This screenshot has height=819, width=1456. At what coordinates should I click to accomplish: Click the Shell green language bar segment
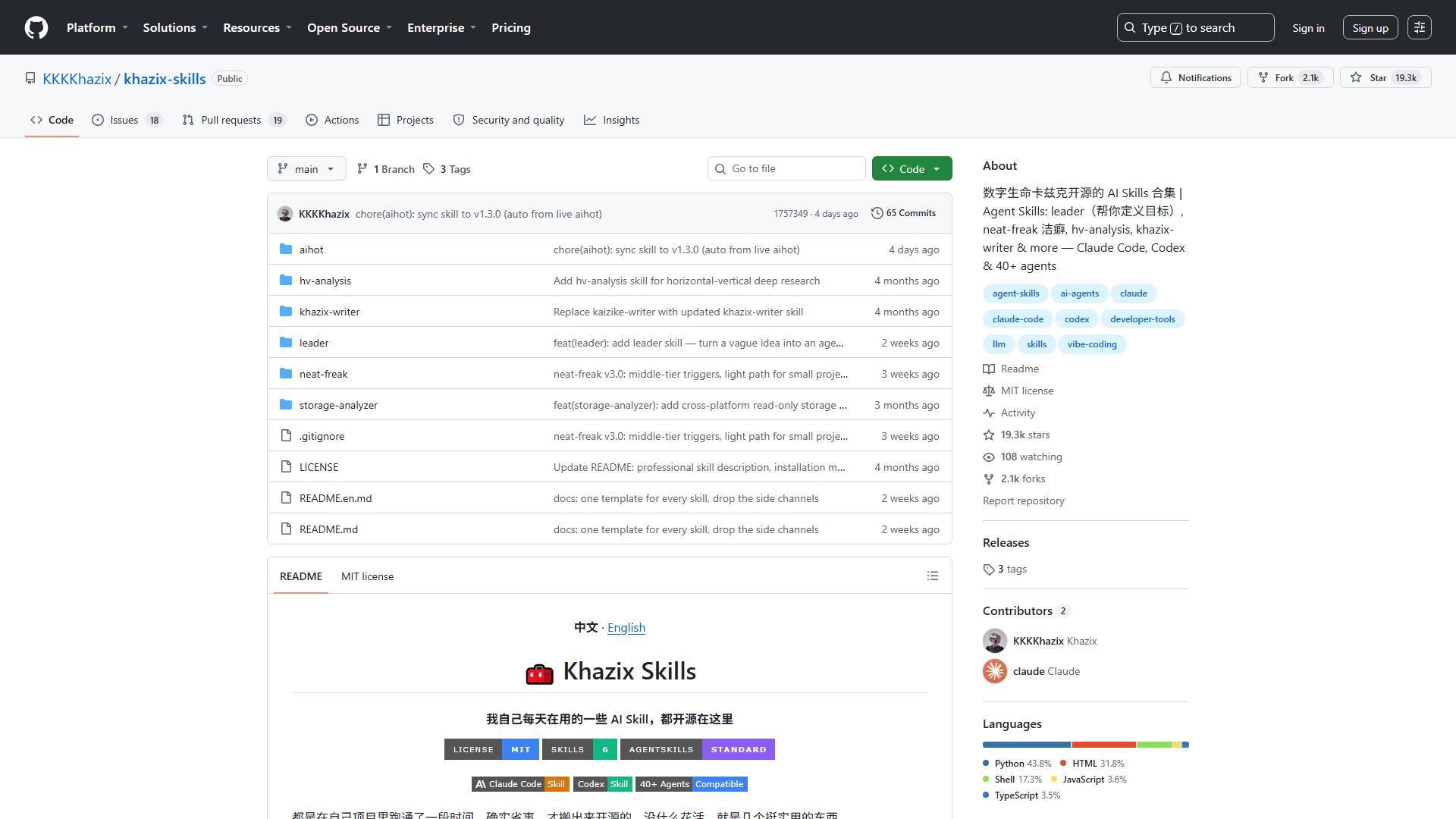coord(1155,745)
